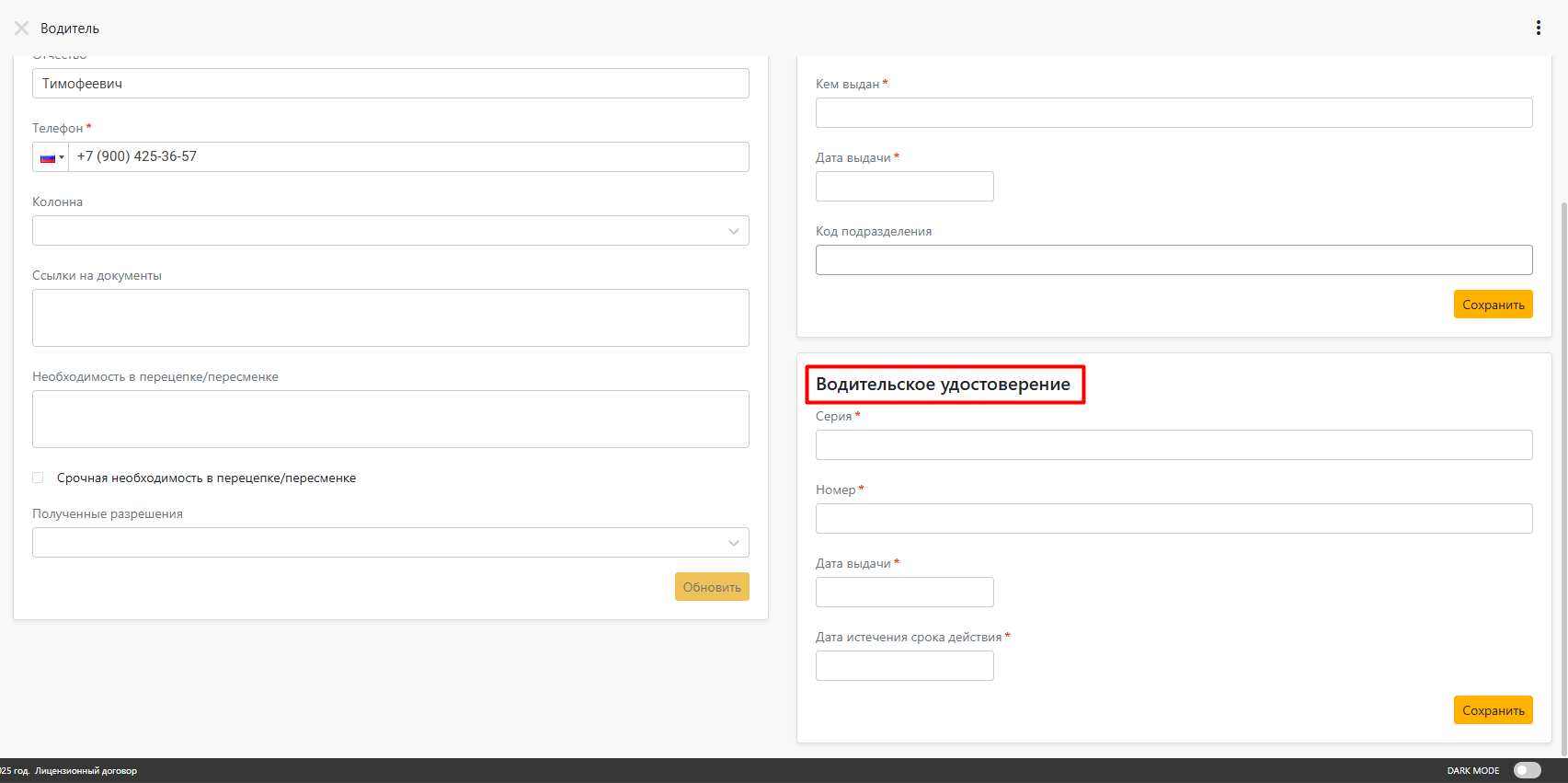Click the Ссылки на документы text area
This screenshot has width=1568, height=783.
pos(390,318)
